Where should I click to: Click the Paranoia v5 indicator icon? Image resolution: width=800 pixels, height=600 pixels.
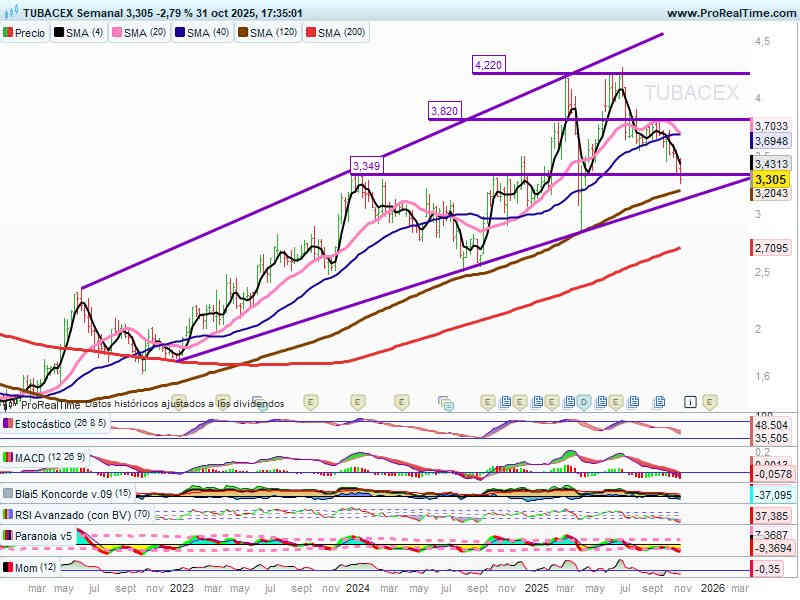click(8, 535)
